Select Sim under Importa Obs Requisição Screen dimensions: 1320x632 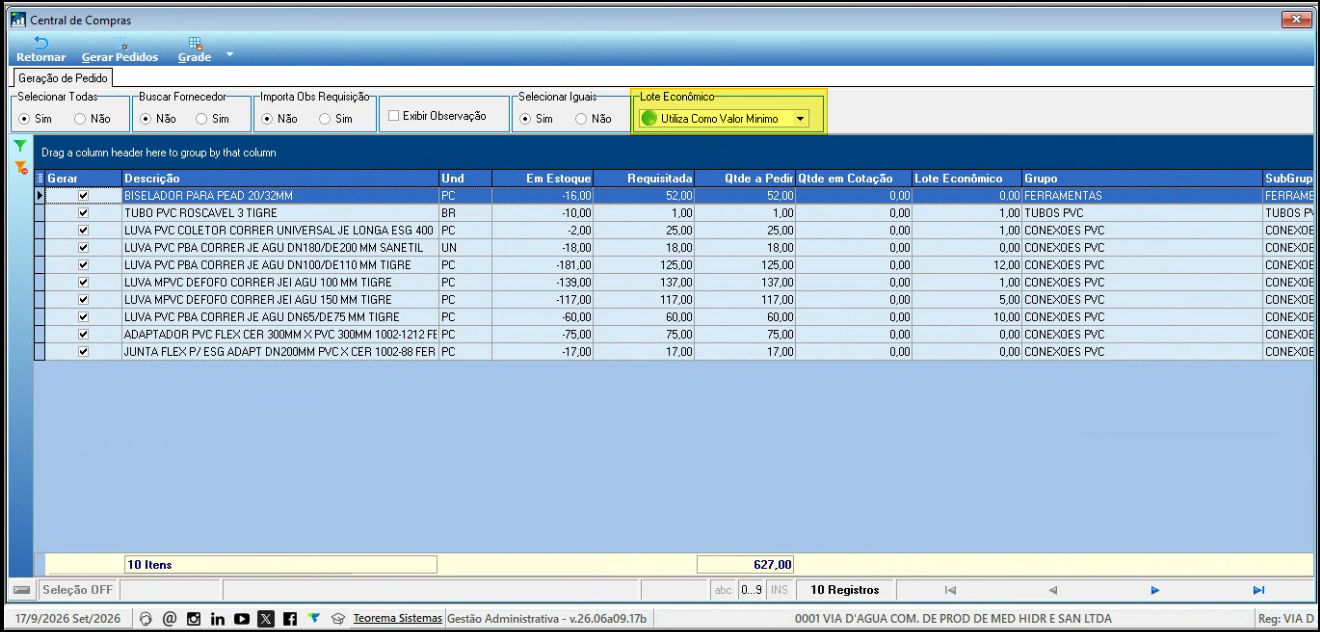click(x=334, y=118)
